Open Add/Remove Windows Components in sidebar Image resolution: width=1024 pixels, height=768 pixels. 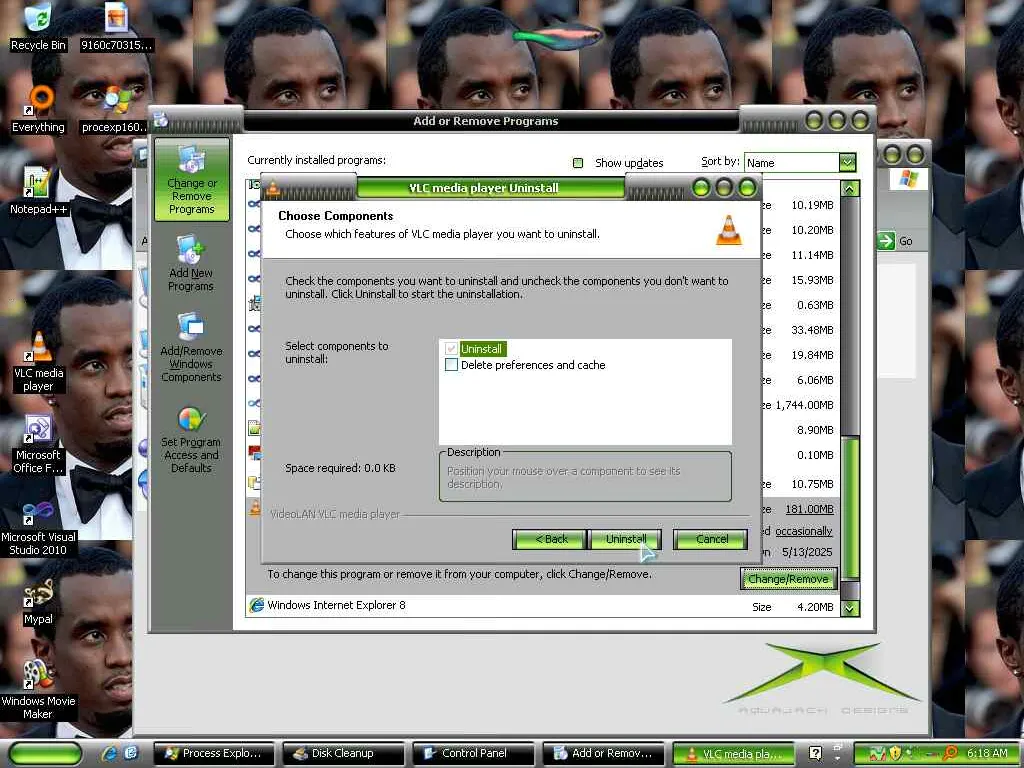coord(191,347)
